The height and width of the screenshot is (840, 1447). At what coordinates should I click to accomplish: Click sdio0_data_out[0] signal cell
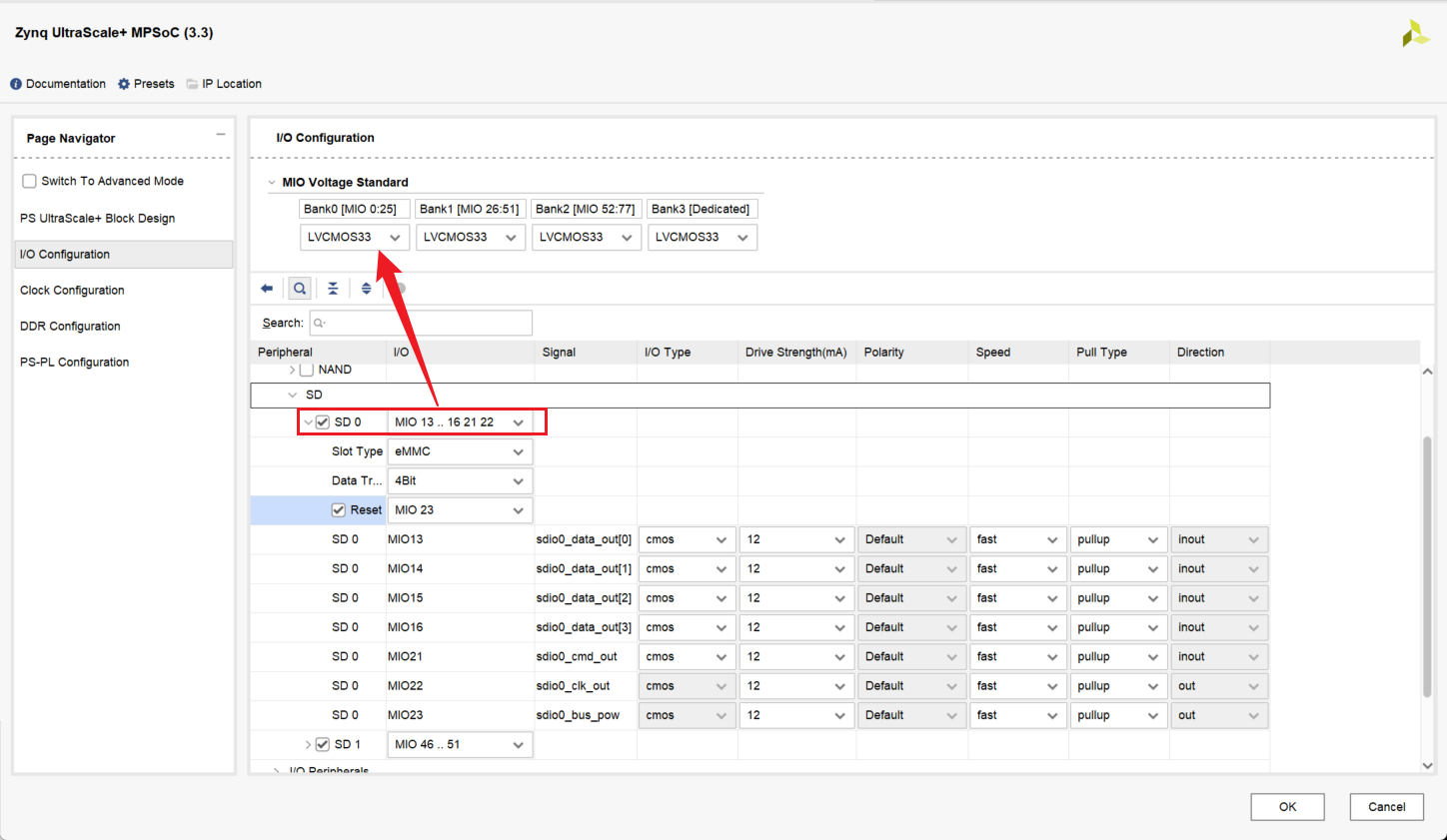[584, 539]
